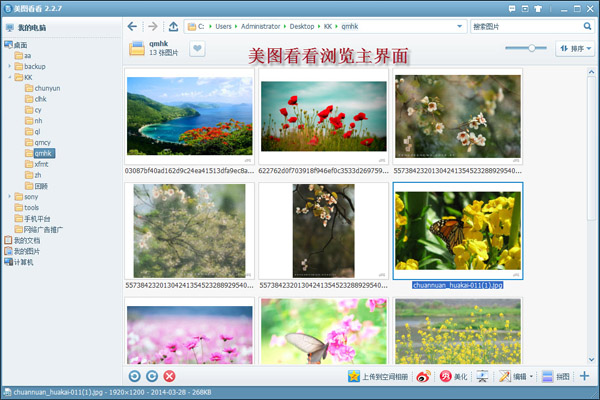Image resolution: width=600 pixels, height=400 pixels.
Task: Select the butterfly on yellow flowers thumbnail
Action: [458, 231]
